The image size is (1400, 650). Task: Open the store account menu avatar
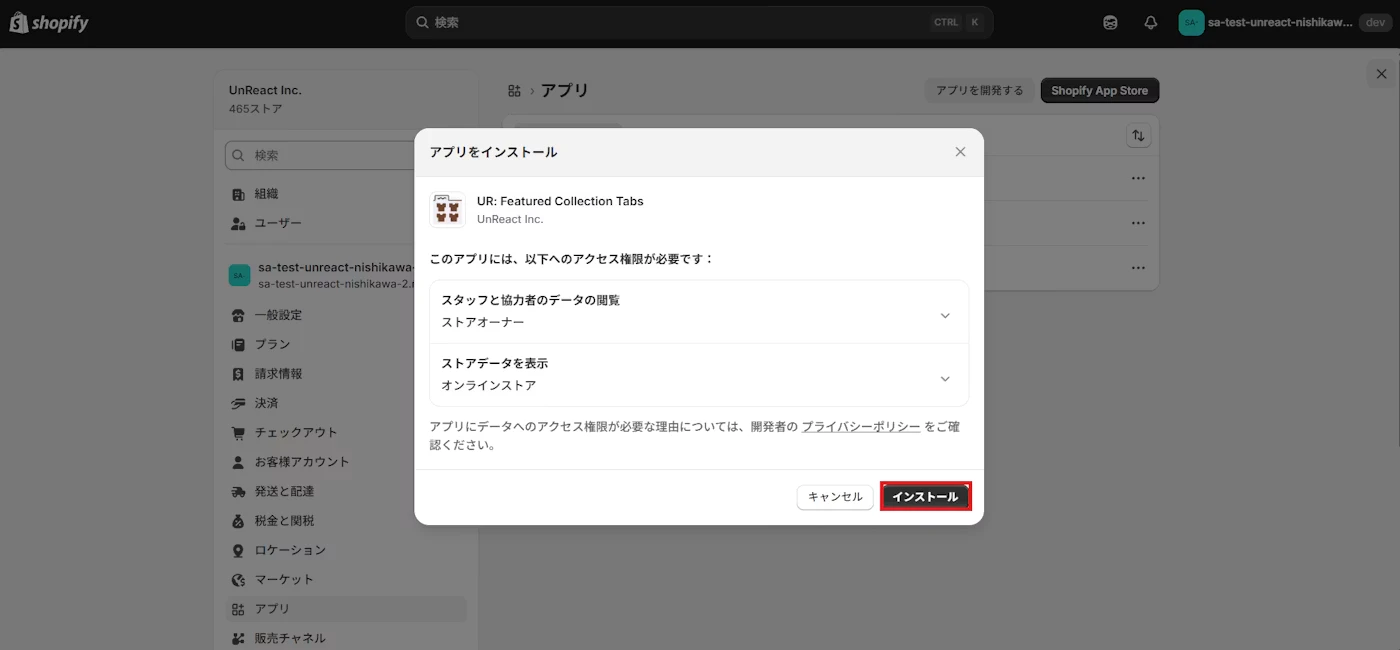click(1191, 22)
